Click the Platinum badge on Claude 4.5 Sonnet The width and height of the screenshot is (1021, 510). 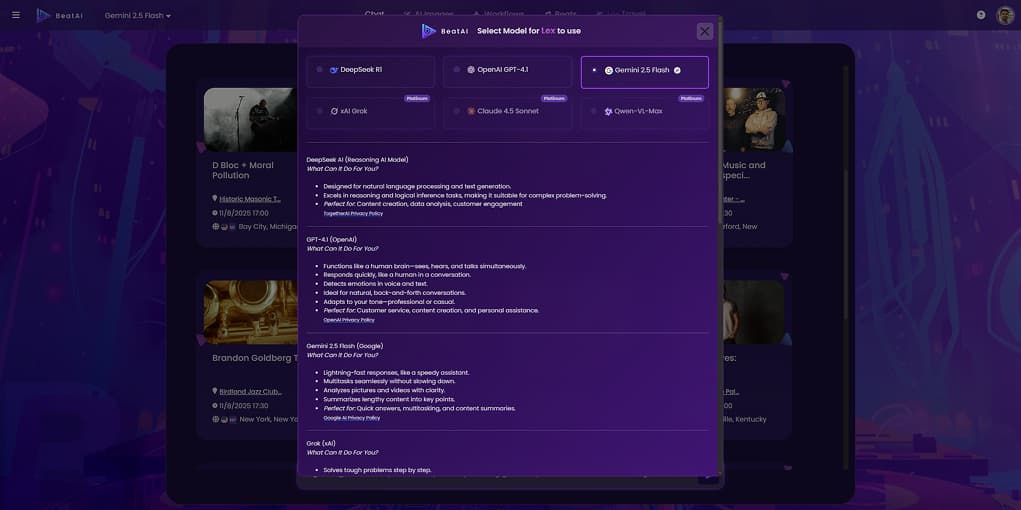[x=553, y=99]
